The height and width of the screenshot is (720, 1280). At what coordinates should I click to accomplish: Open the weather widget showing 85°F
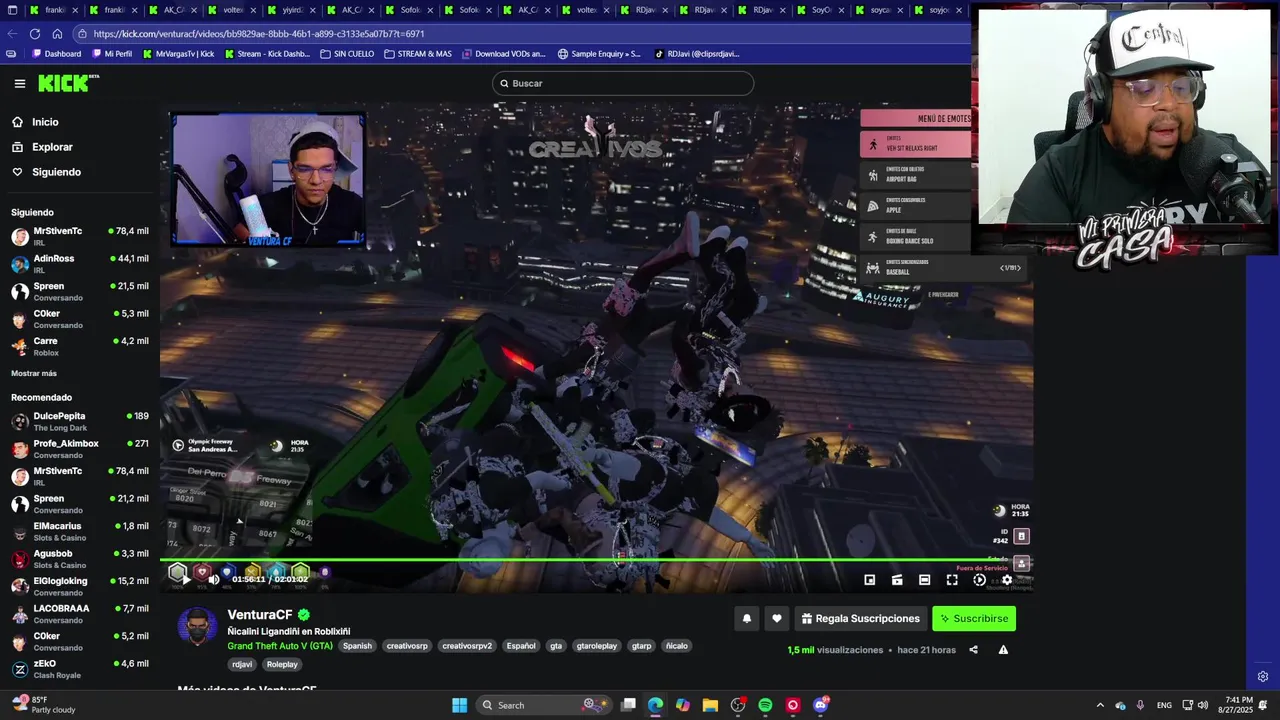[x=45, y=705]
